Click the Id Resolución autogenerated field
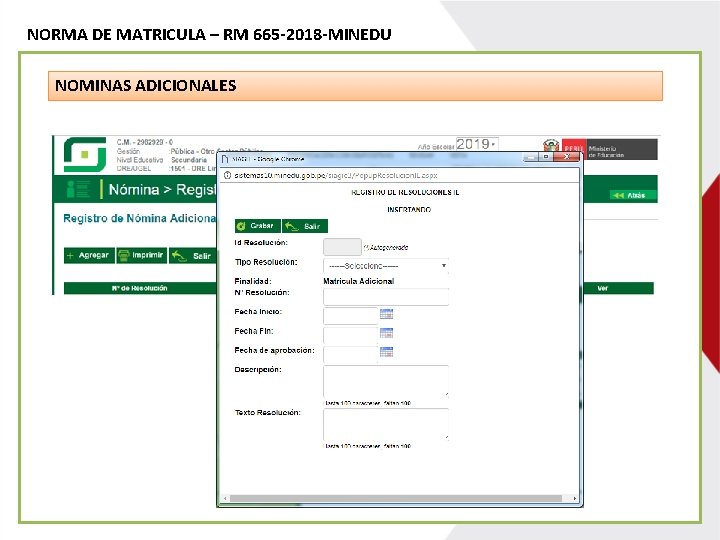 (342, 247)
